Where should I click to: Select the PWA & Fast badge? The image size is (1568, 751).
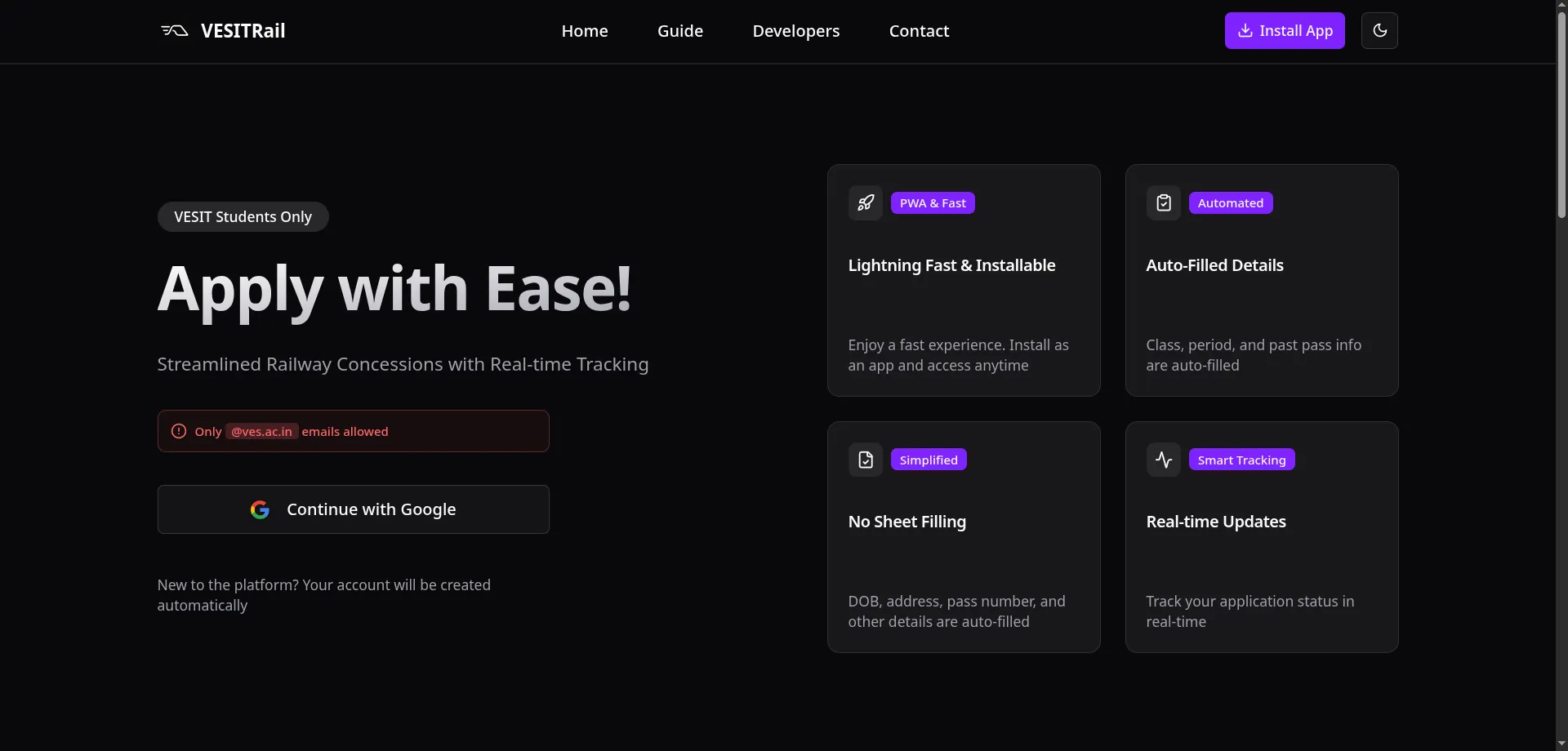click(933, 202)
